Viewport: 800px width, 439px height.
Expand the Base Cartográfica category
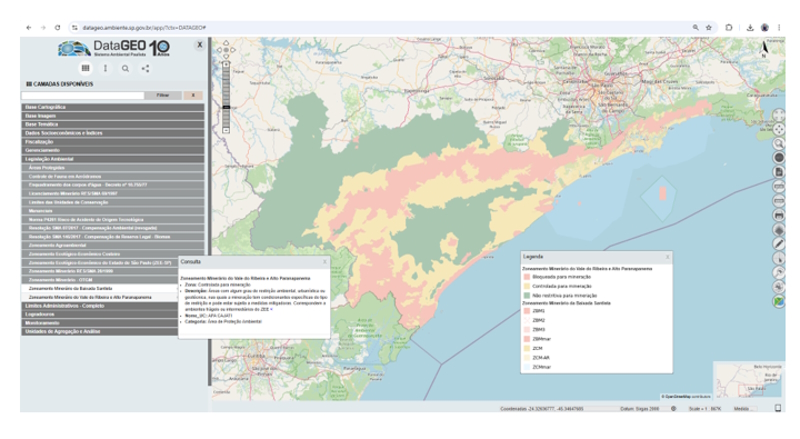(x=46, y=106)
